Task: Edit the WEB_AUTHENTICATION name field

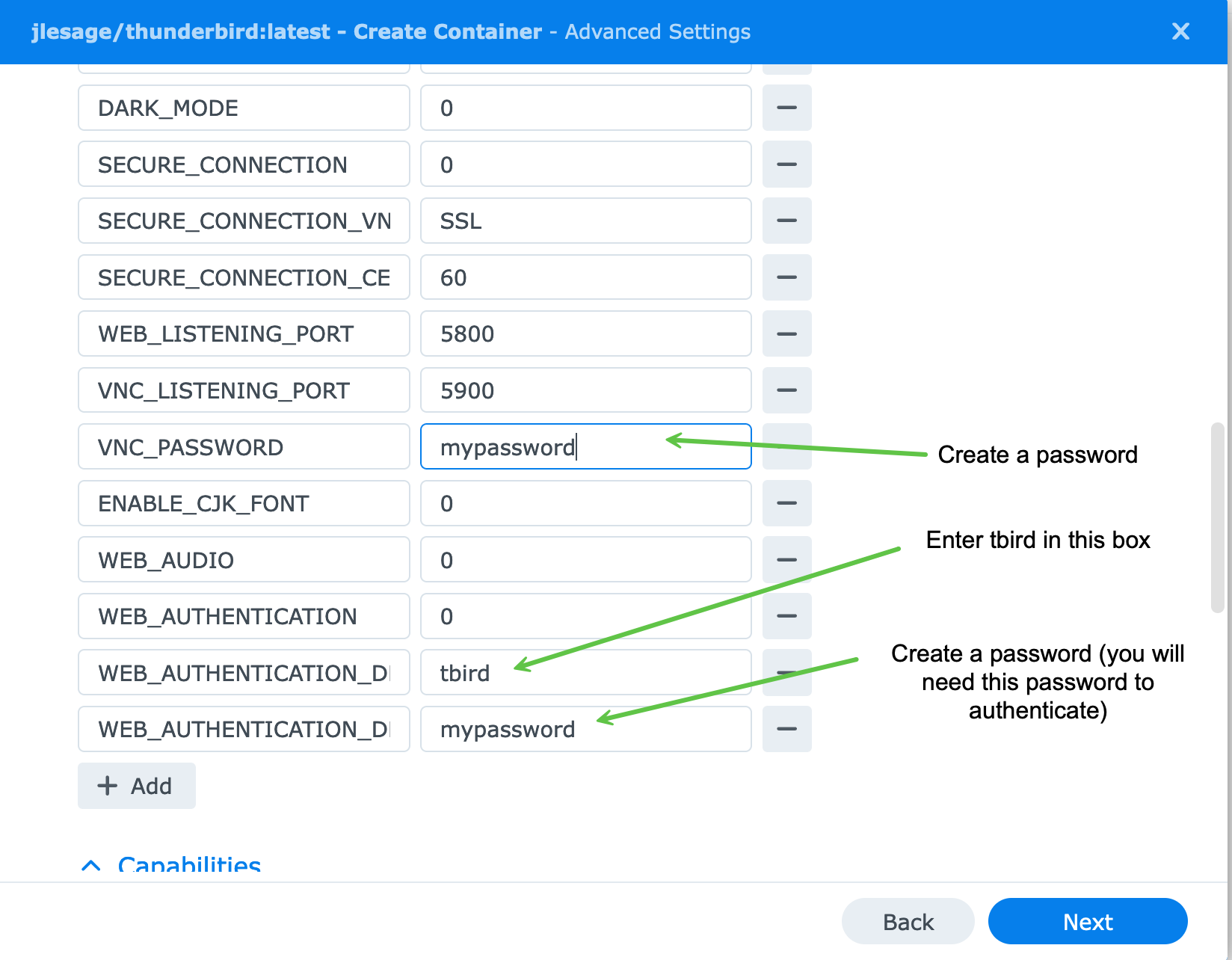Action: pos(244,616)
